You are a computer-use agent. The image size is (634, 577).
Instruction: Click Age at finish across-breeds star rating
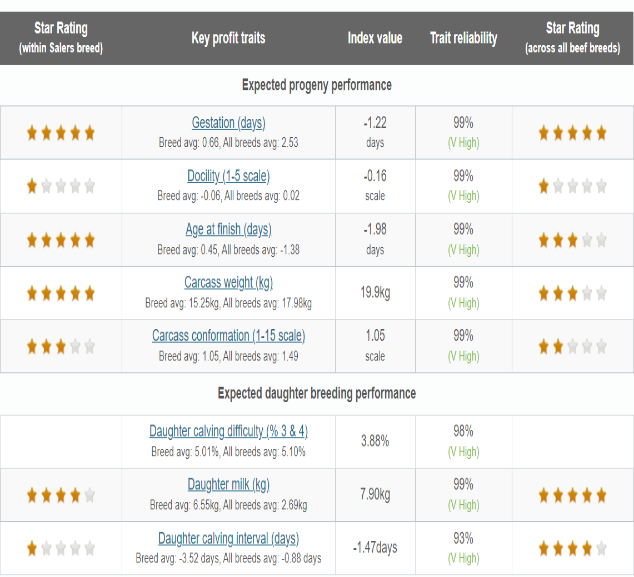(572, 240)
